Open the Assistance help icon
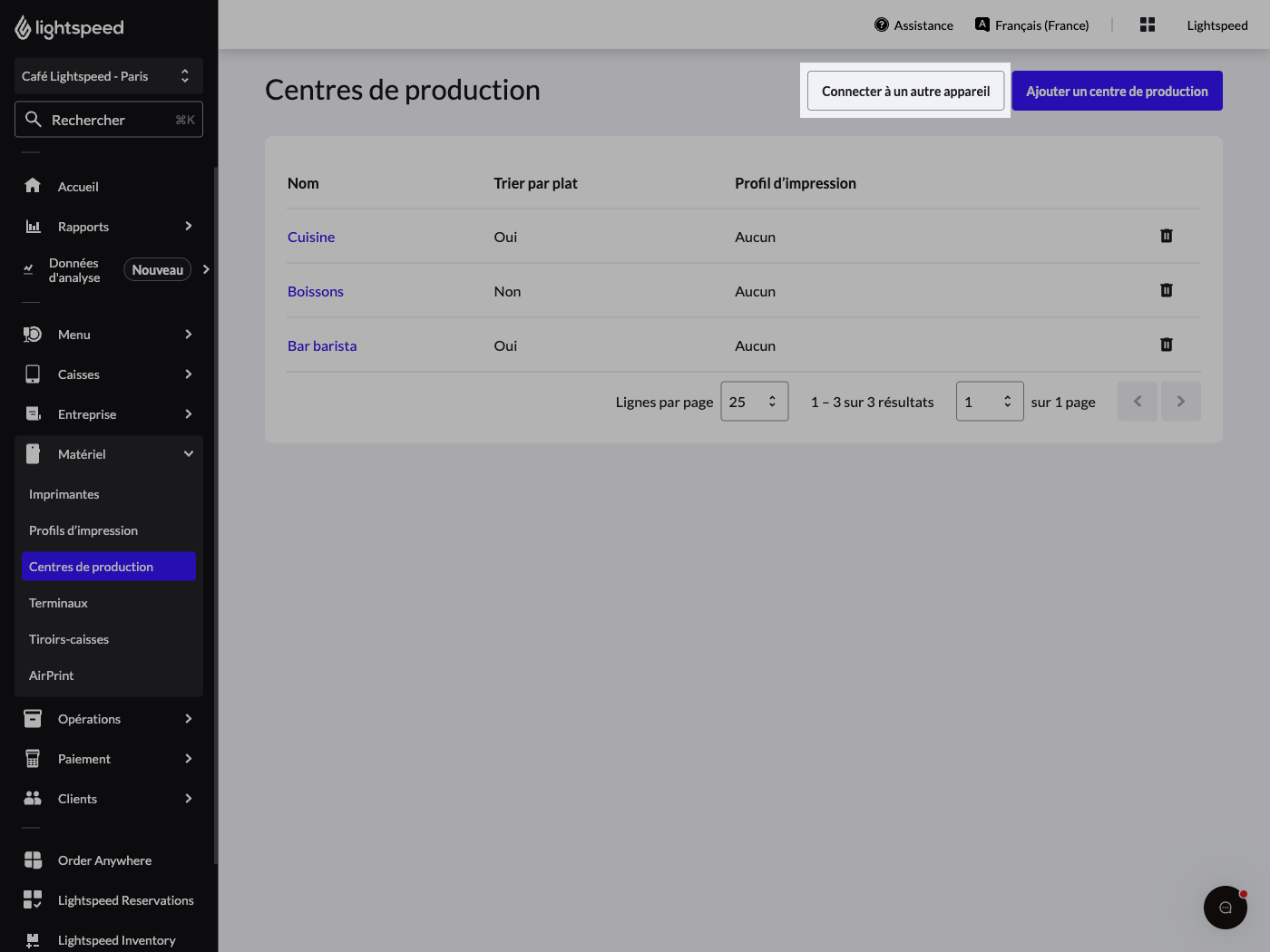The image size is (1270, 952). tap(882, 24)
